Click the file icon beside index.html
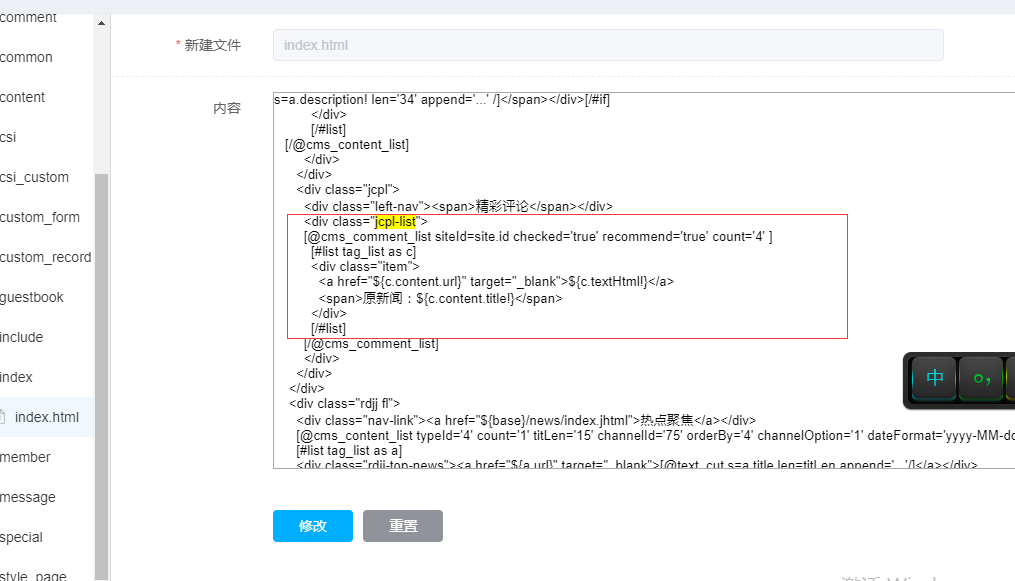Viewport: 1015px width, 581px height. click(x=2, y=417)
